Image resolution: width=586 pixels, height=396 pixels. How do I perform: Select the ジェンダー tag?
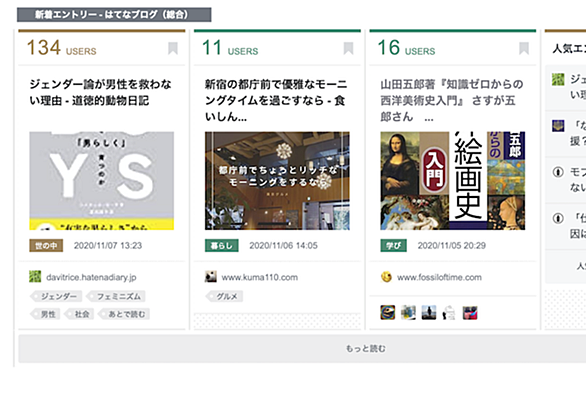pos(56,296)
